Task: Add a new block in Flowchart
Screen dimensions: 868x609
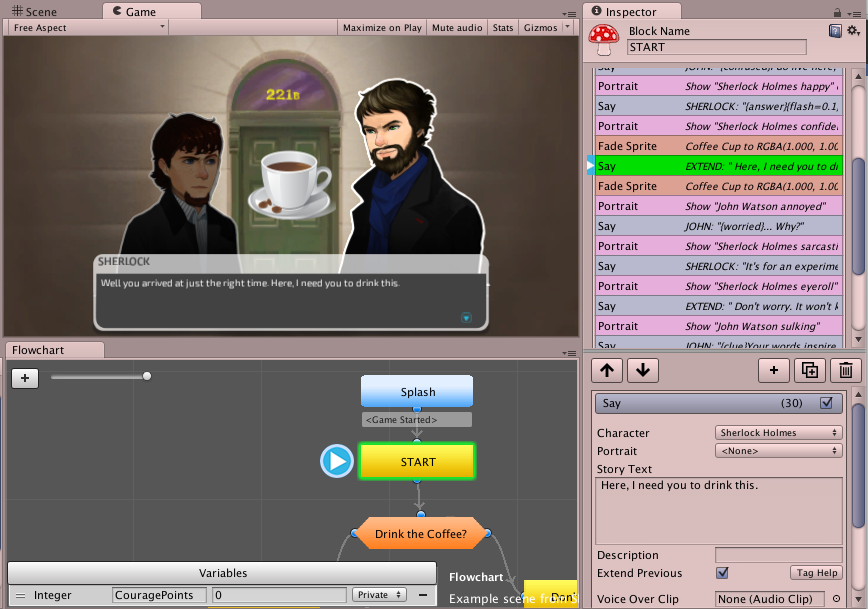Action: point(25,378)
